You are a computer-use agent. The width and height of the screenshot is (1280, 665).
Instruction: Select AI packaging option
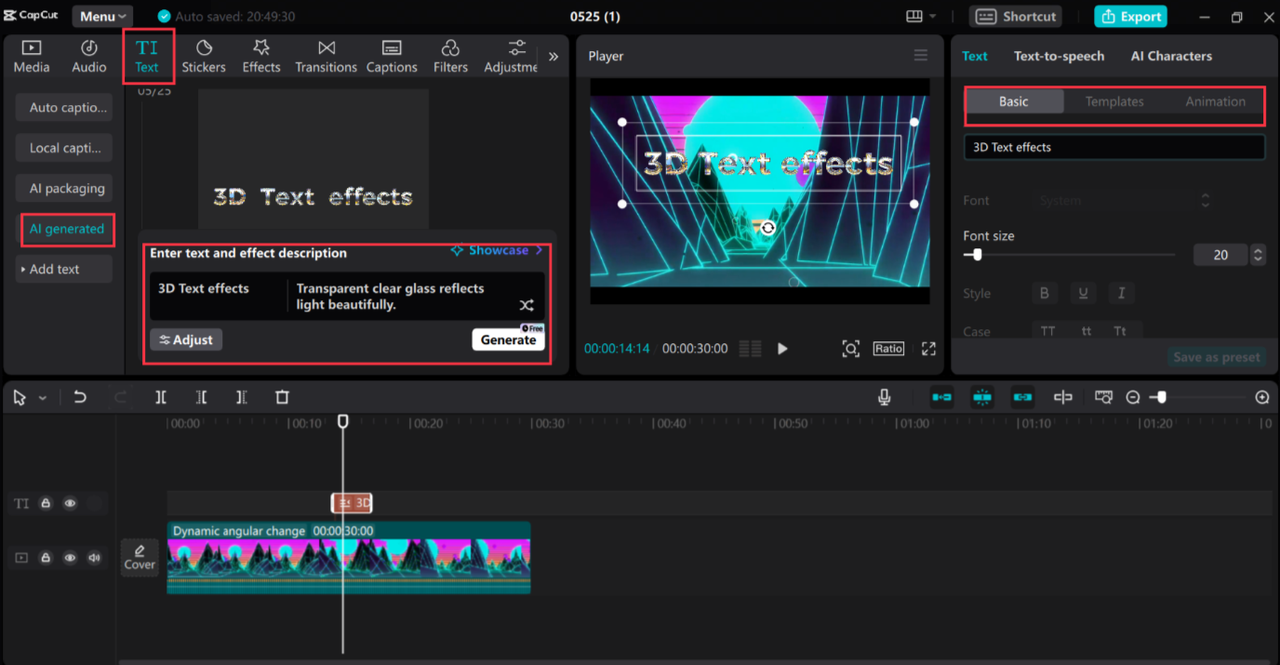click(64, 188)
